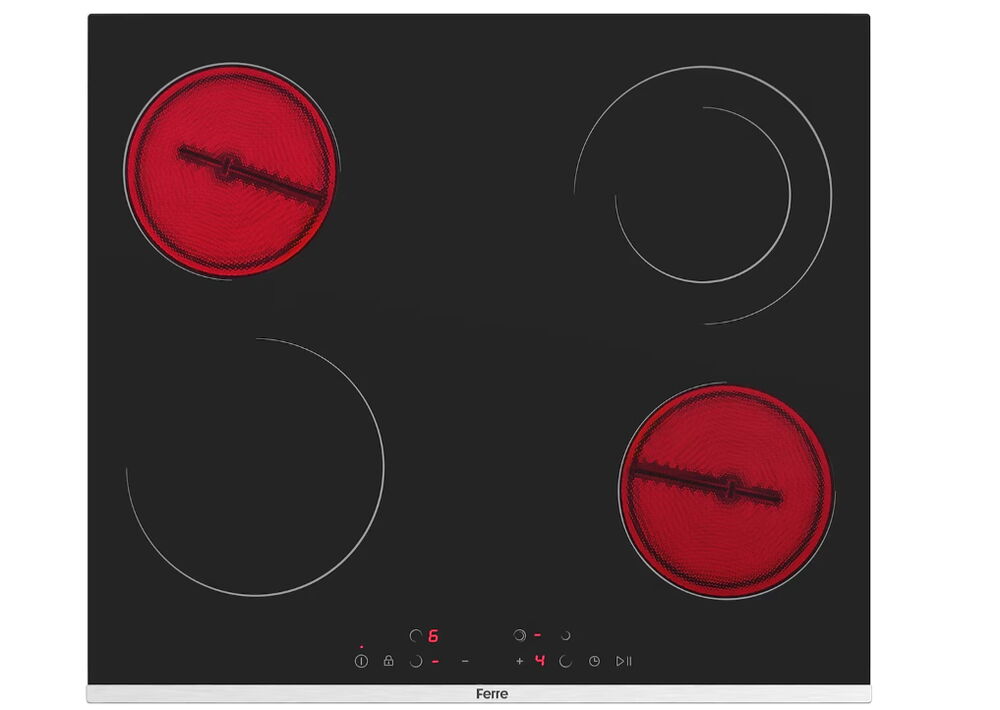The height and width of the screenshot is (710, 1000).
Task: Select the zone key beside the 6 display
Action: 416,635
